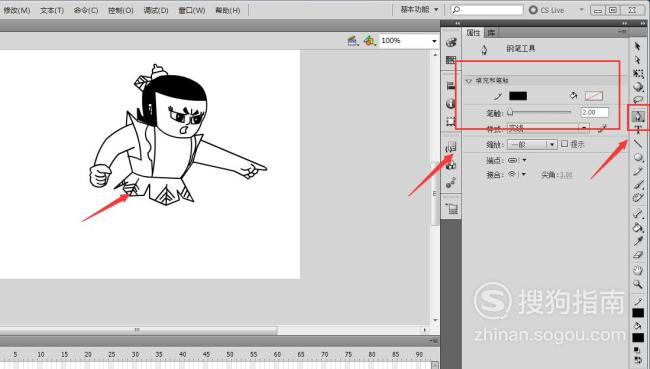Click the edit stroke style pencil icon
Image resolution: width=650 pixels, height=369 pixels.
click(x=602, y=129)
